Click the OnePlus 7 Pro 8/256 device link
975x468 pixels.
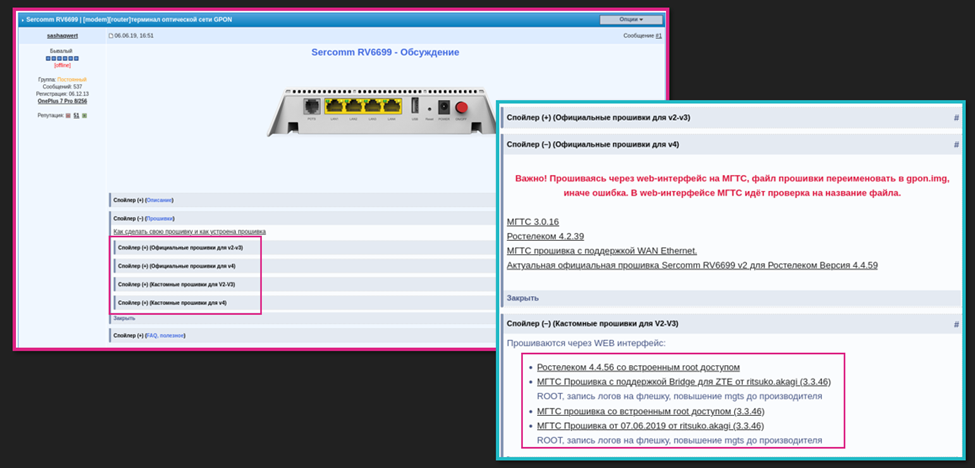tap(62, 101)
